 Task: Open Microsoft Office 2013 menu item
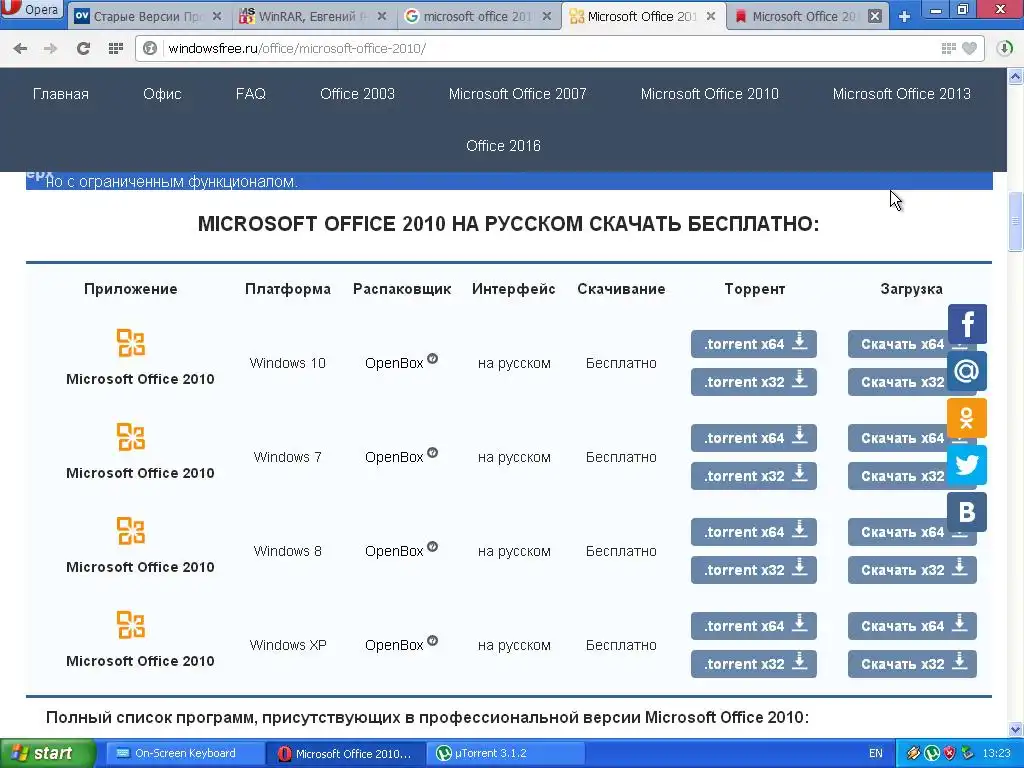click(901, 94)
